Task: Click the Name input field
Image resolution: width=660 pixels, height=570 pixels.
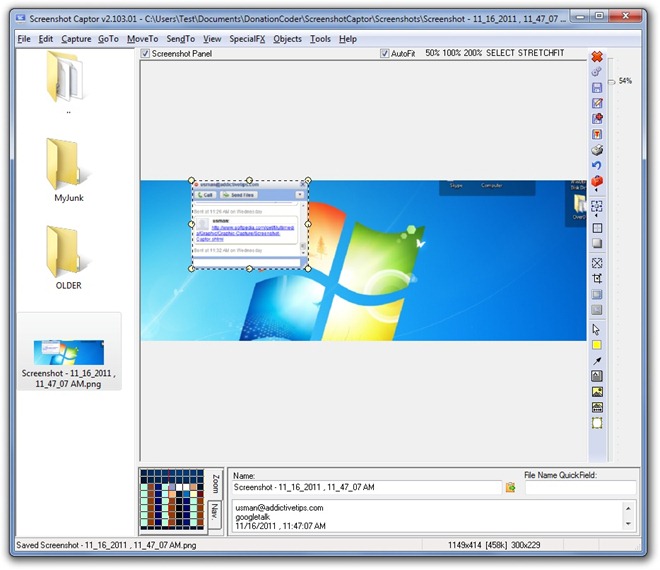Action: [367, 487]
